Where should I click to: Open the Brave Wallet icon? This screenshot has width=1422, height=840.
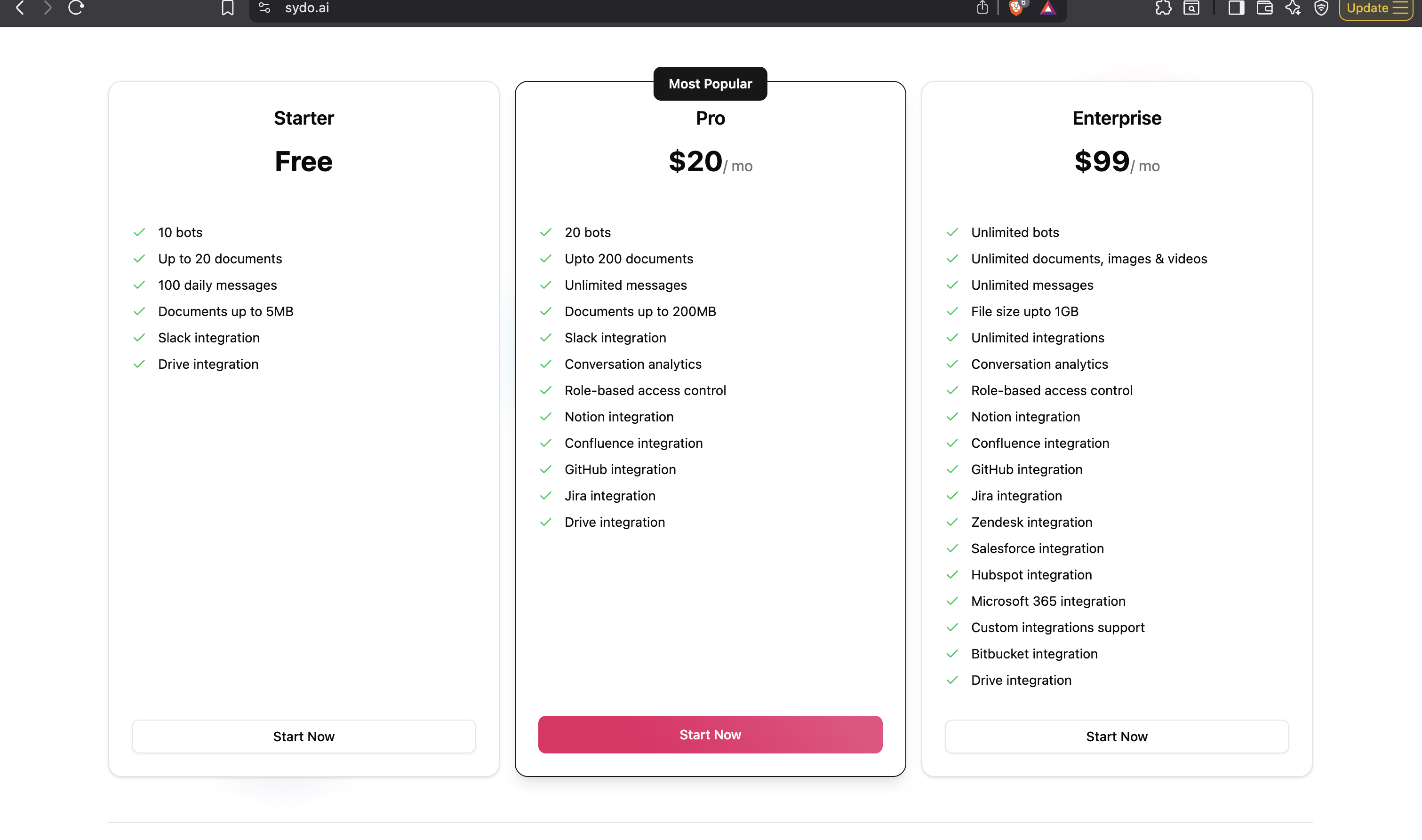click(1264, 8)
